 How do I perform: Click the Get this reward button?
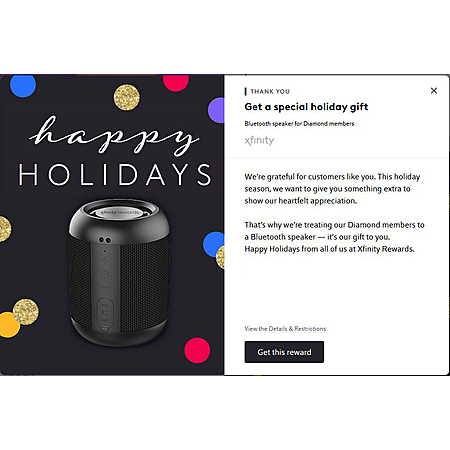tap(284, 352)
